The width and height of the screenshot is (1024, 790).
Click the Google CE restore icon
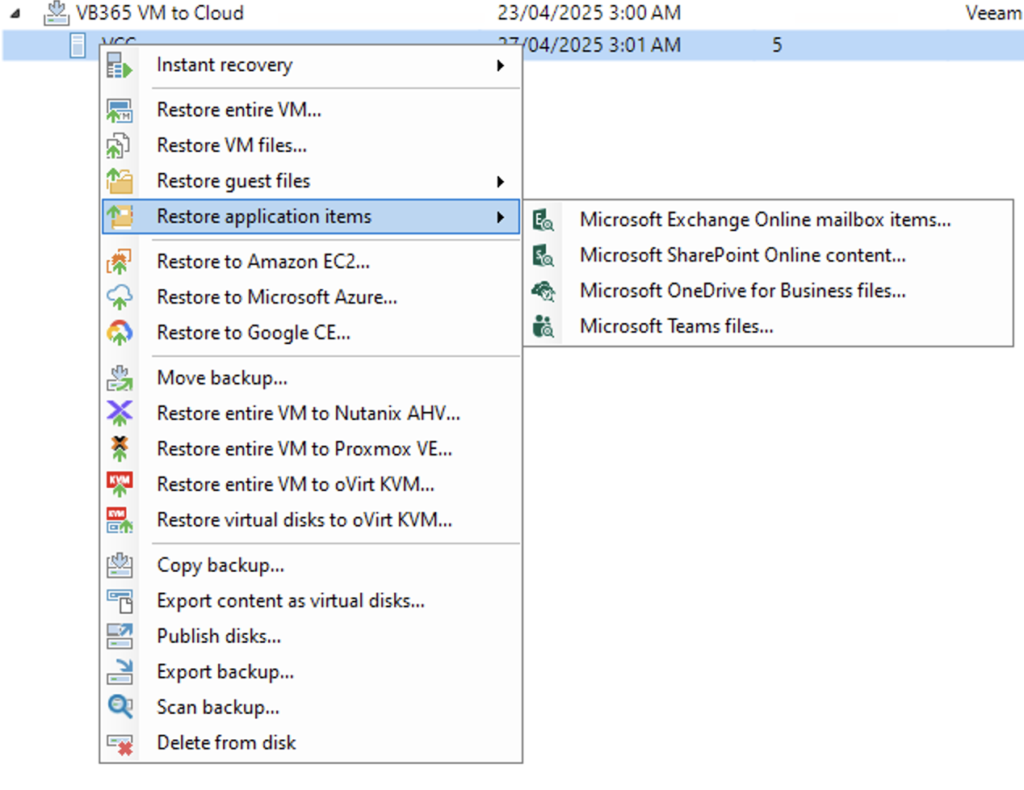point(120,333)
